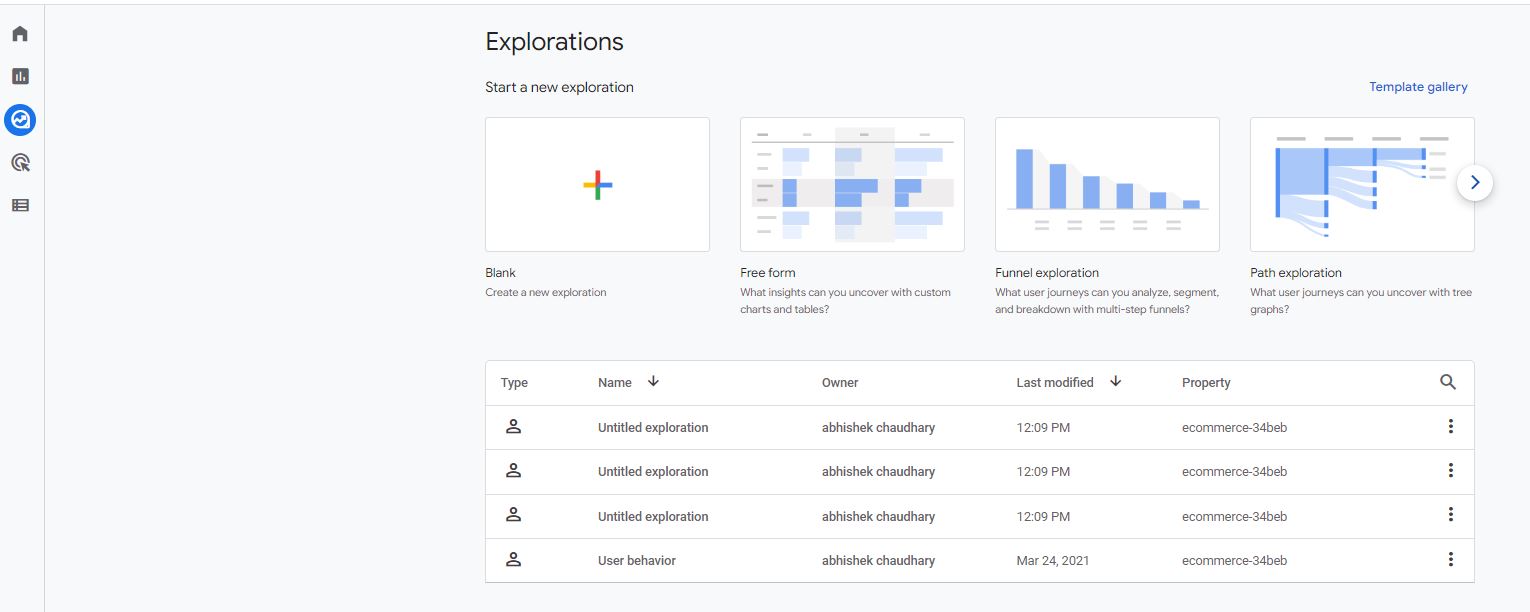The width and height of the screenshot is (1530, 612).
Task: Select the Explore icon in sidebar
Action: click(x=20, y=120)
